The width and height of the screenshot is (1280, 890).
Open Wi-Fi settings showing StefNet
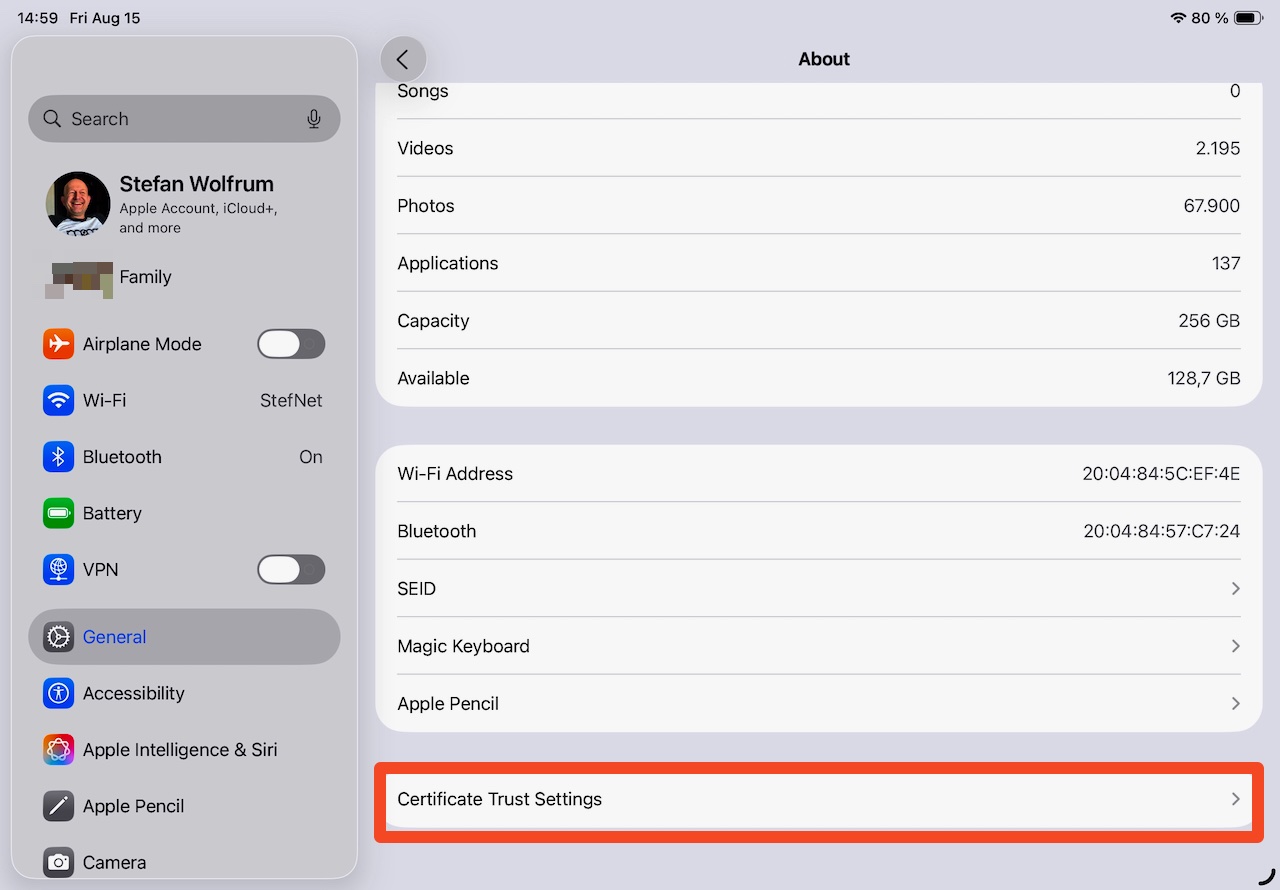[184, 400]
